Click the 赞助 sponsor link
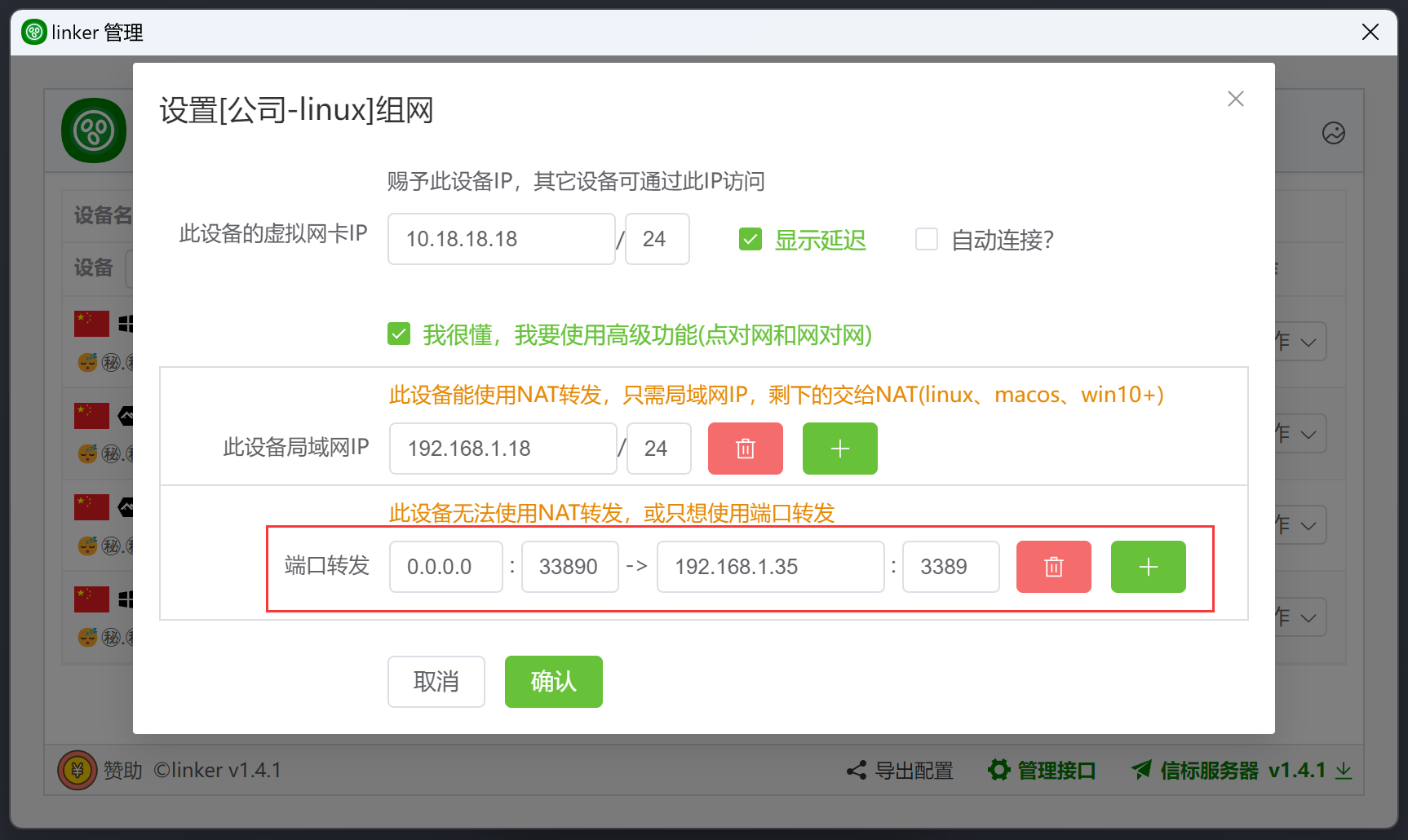1408x840 pixels. (x=122, y=771)
